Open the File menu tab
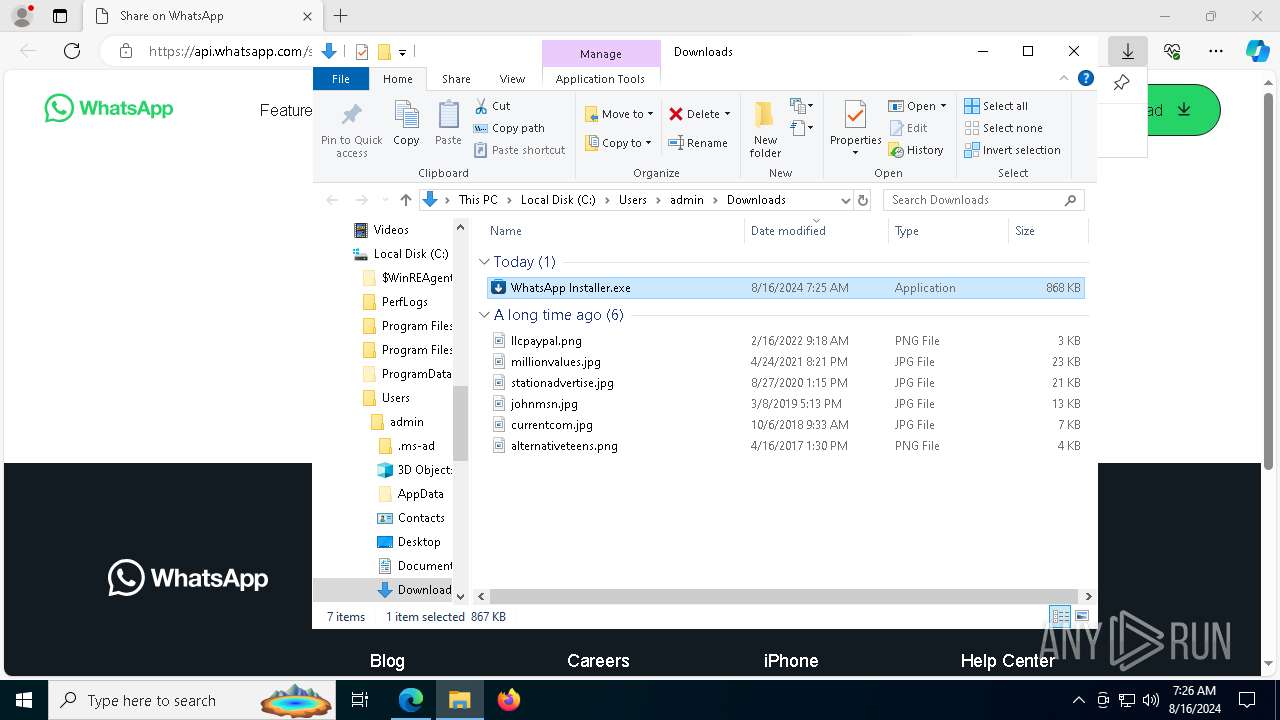The height and width of the screenshot is (720, 1280). [x=341, y=79]
